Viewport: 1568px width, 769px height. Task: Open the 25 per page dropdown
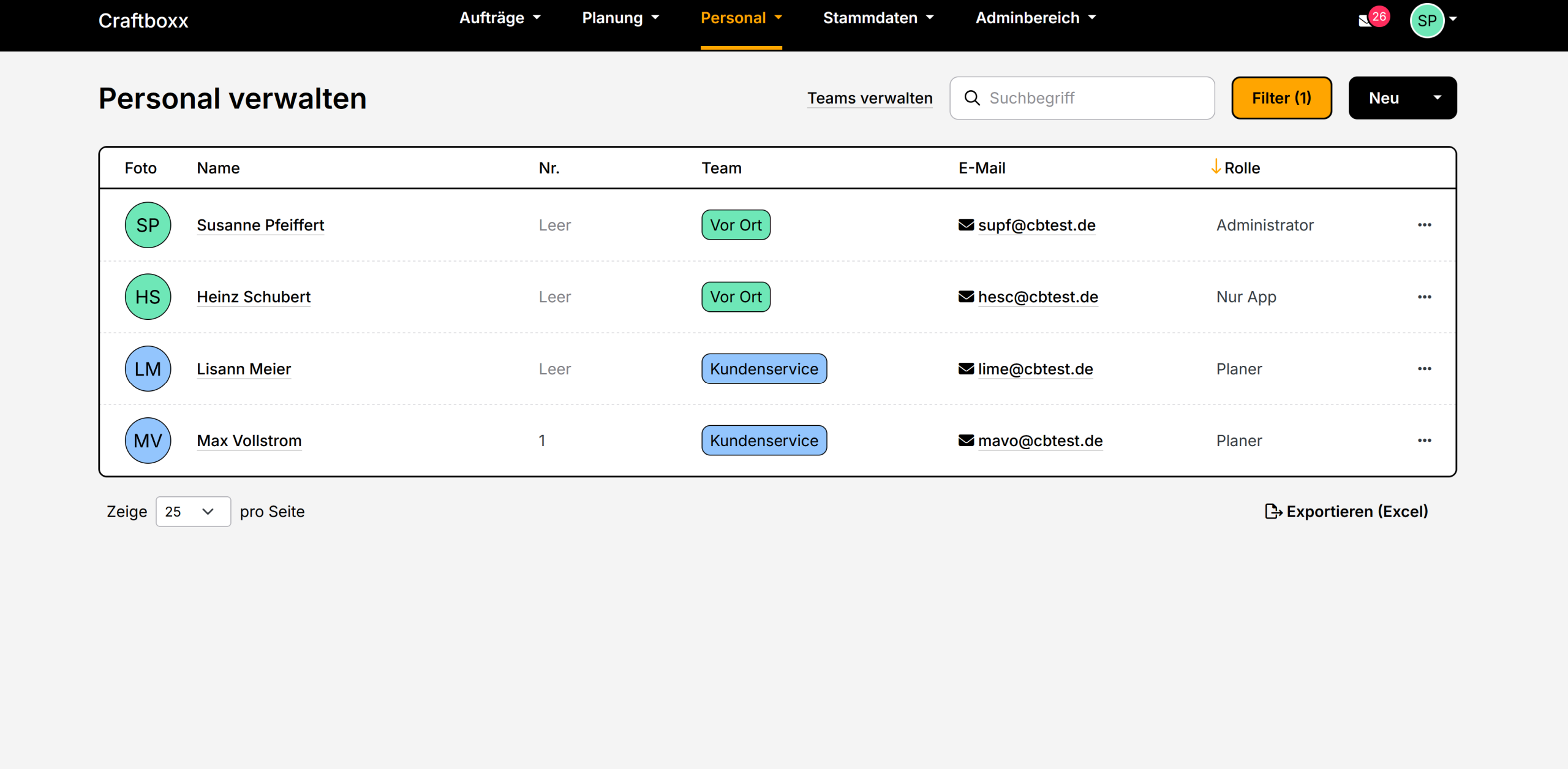point(193,512)
